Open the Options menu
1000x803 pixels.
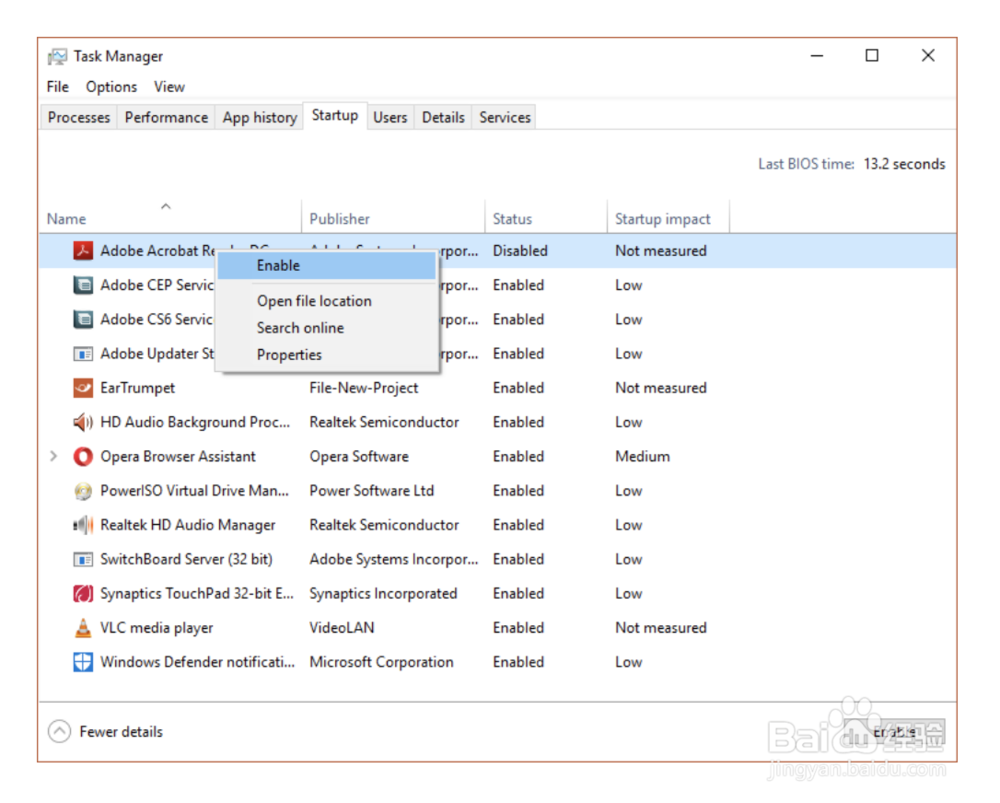coord(112,87)
